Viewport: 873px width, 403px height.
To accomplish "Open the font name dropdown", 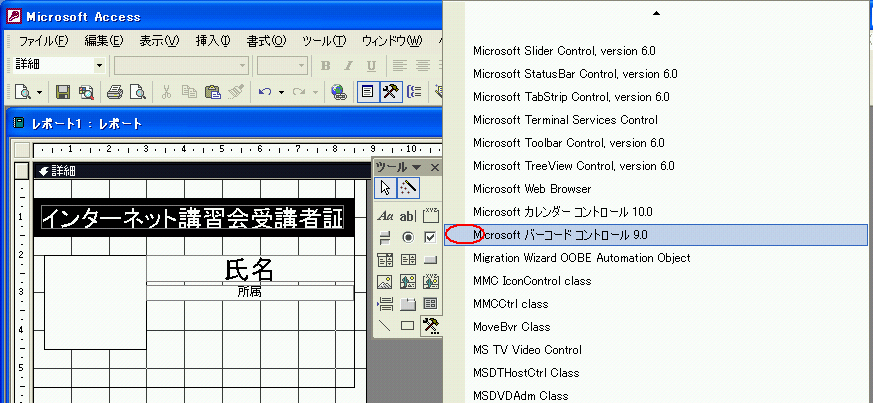I will coord(242,66).
